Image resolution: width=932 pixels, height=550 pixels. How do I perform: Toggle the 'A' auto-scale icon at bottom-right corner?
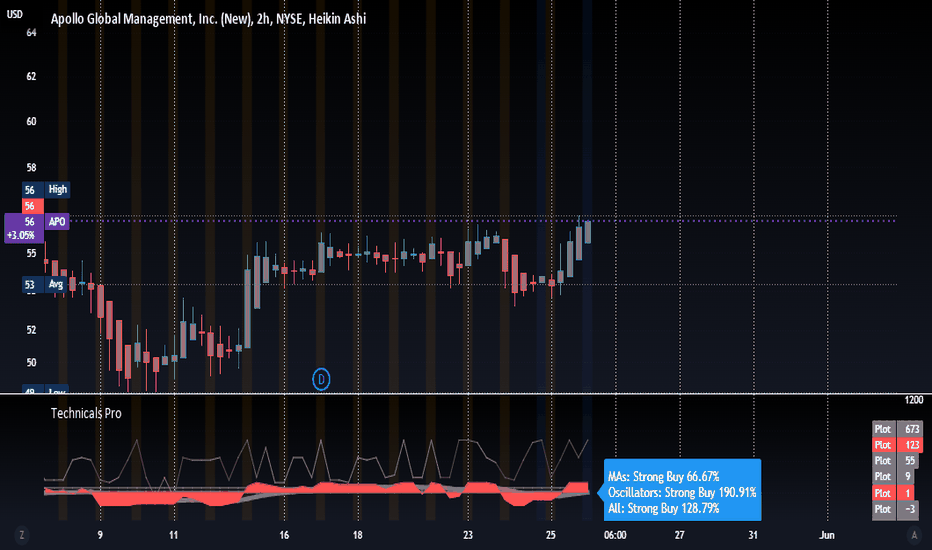point(914,535)
